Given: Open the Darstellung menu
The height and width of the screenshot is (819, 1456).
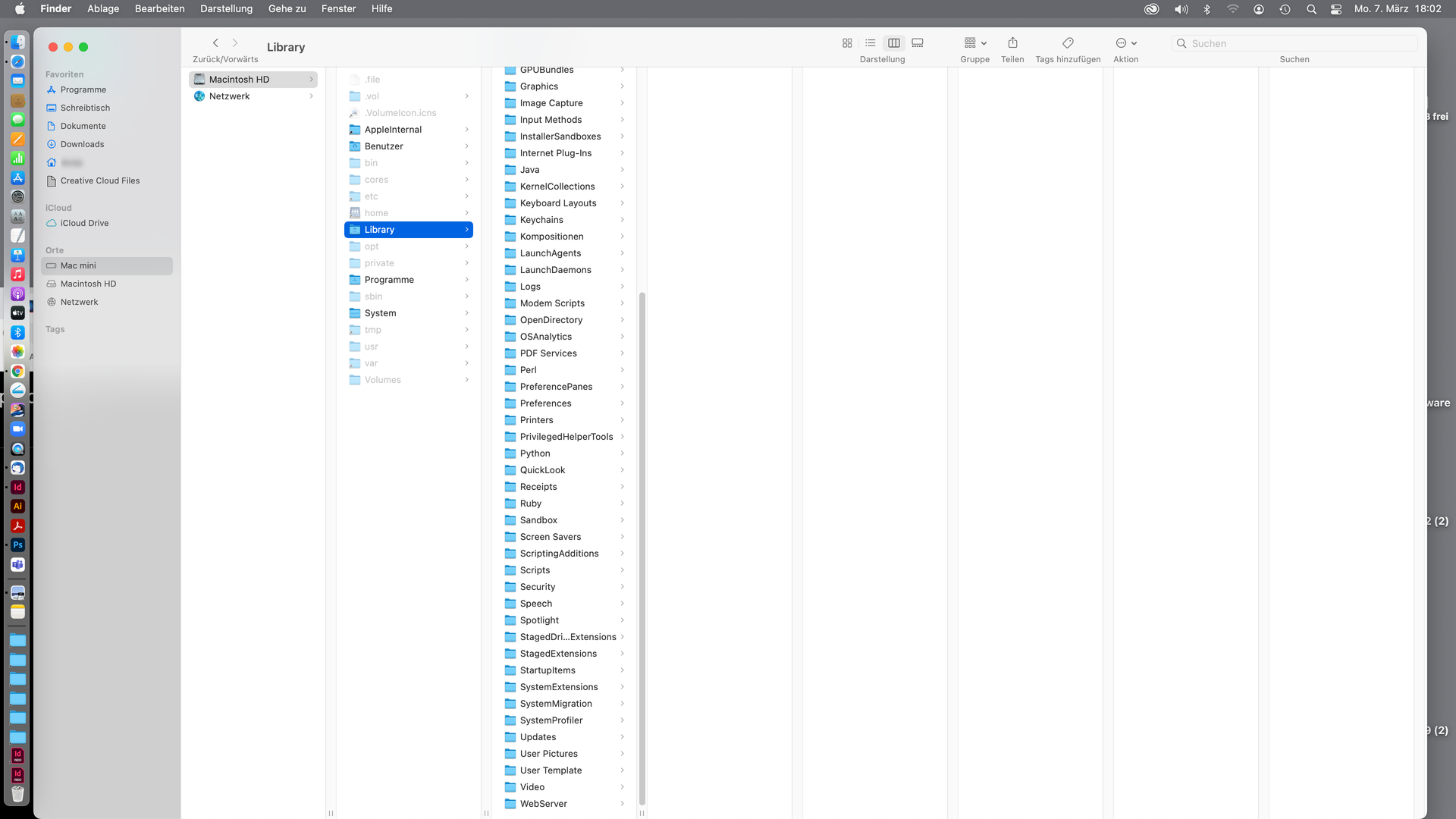Looking at the screenshot, I should (x=226, y=8).
